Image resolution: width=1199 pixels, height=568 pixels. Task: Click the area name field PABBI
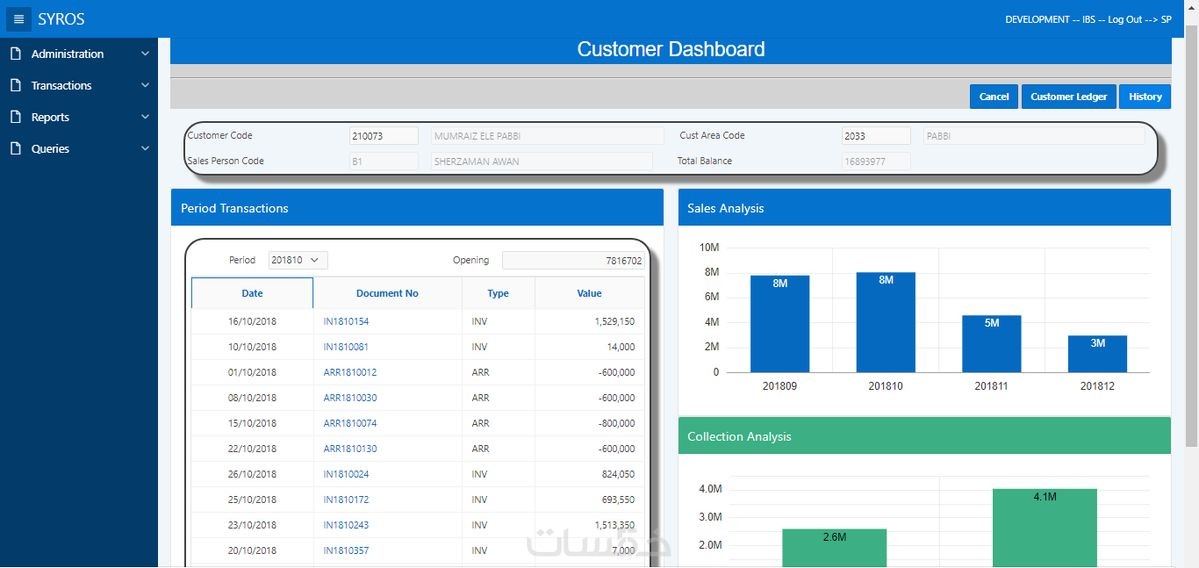tap(1034, 136)
